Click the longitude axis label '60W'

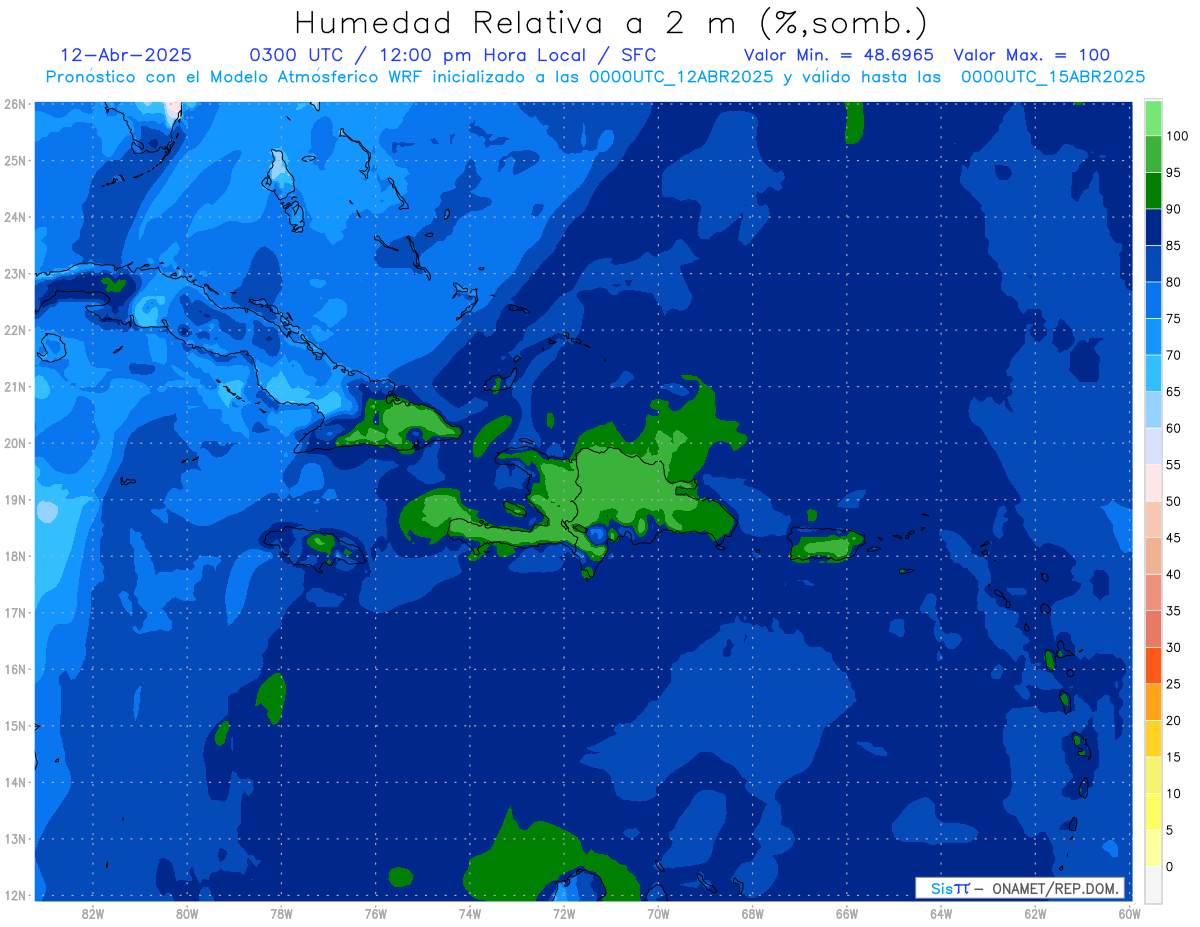tap(1129, 913)
